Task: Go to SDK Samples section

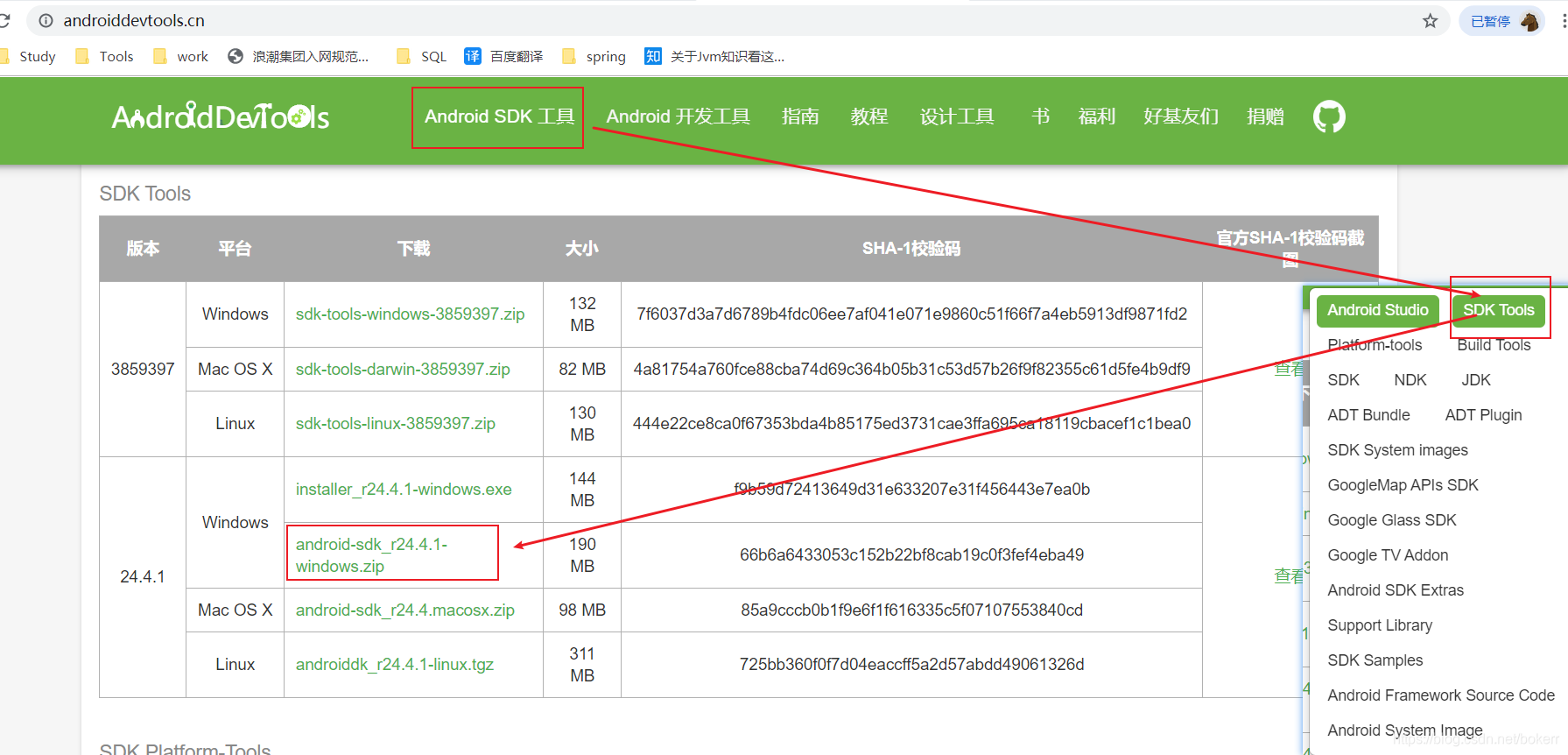Action: point(1375,660)
